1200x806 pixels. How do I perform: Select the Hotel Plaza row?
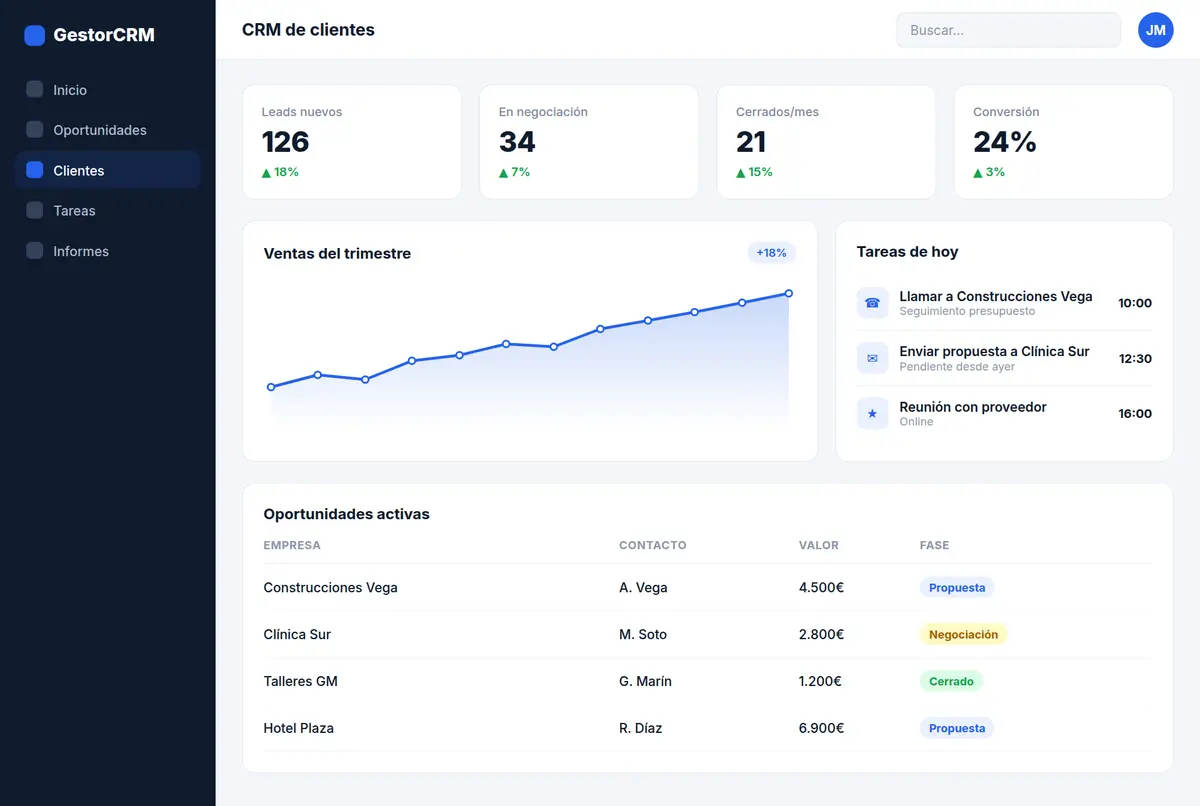(x=707, y=728)
